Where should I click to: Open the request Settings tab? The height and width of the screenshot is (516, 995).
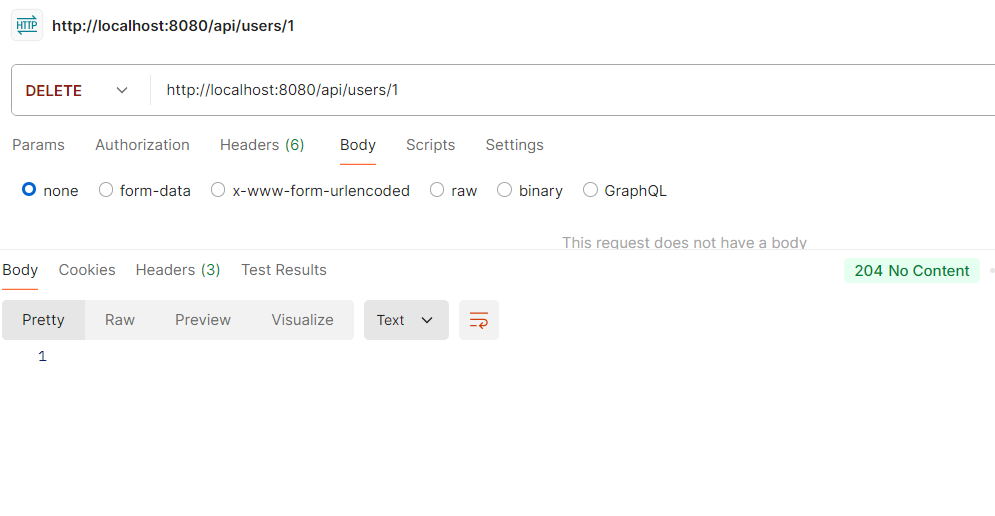coord(514,145)
